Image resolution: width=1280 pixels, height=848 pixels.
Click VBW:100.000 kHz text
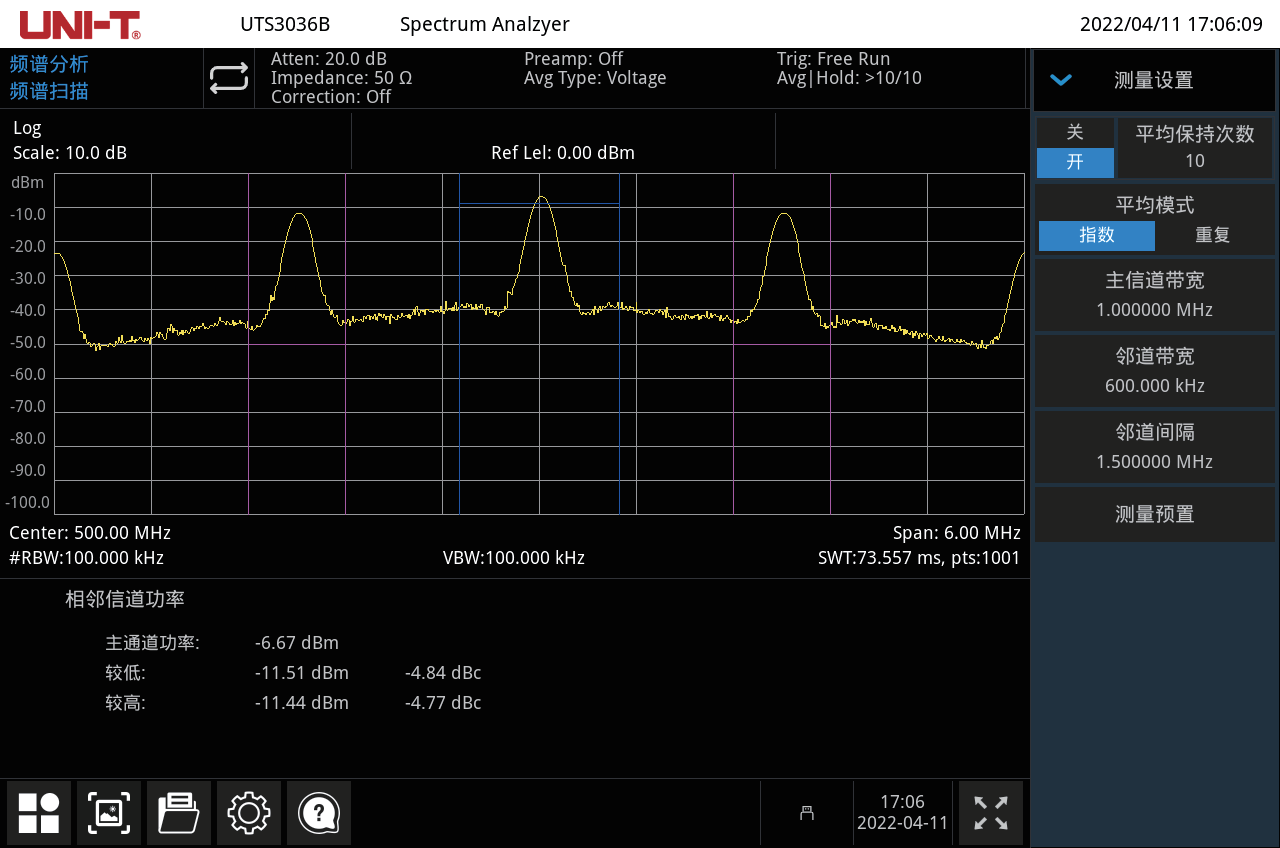click(514, 558)
